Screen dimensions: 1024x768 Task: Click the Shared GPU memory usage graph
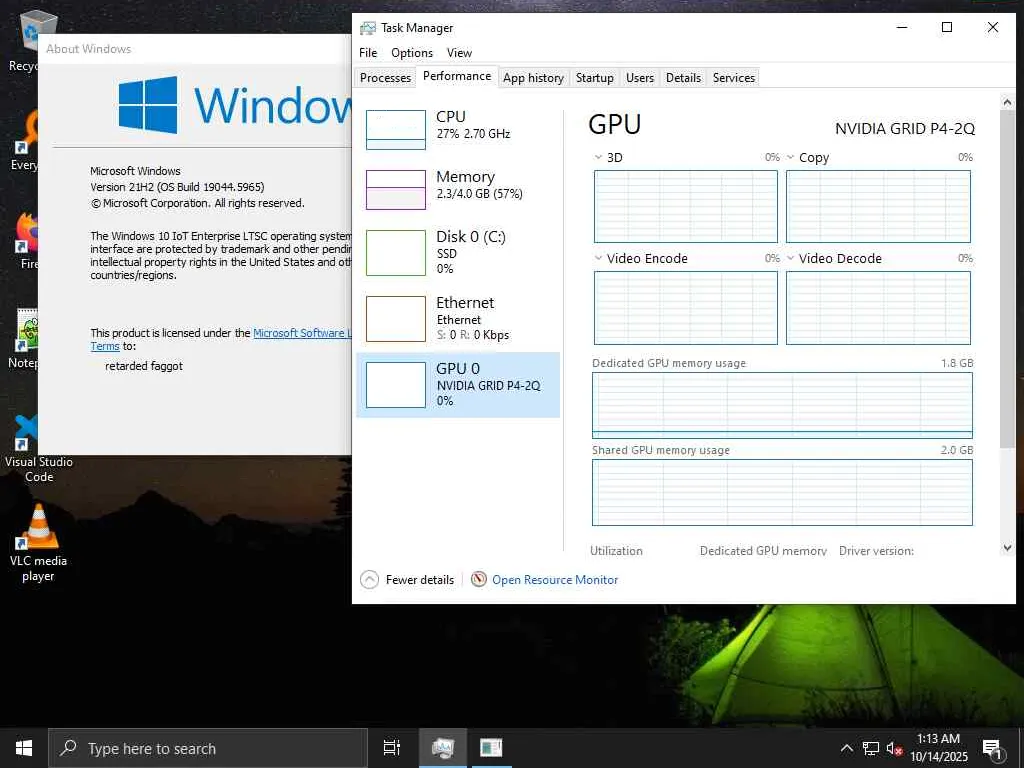(782, 492)
